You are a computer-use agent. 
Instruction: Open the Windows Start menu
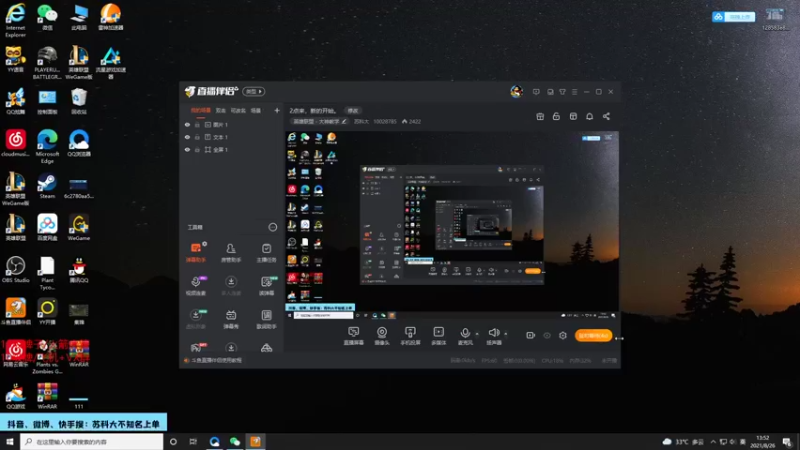pos(10,442)
